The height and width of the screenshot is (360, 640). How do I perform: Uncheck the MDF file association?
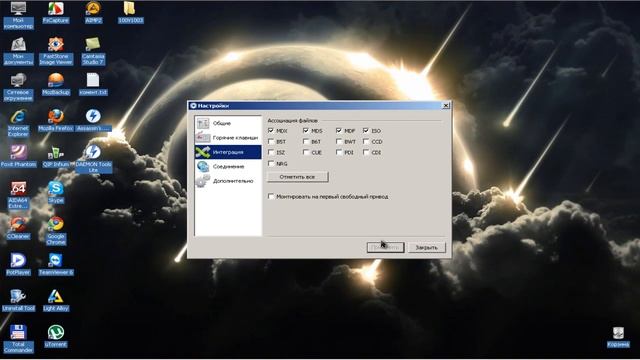tap(339, 131)
